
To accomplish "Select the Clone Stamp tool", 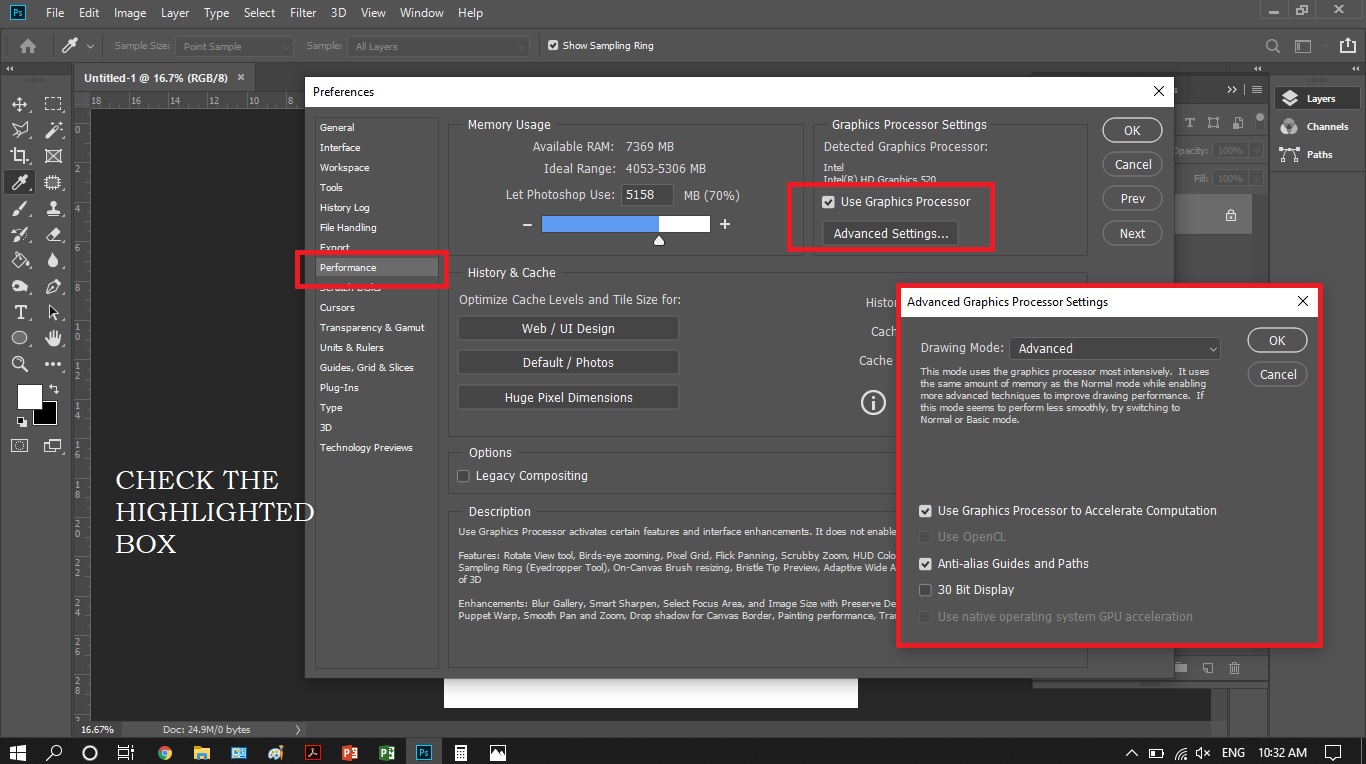I will (53, 208).
